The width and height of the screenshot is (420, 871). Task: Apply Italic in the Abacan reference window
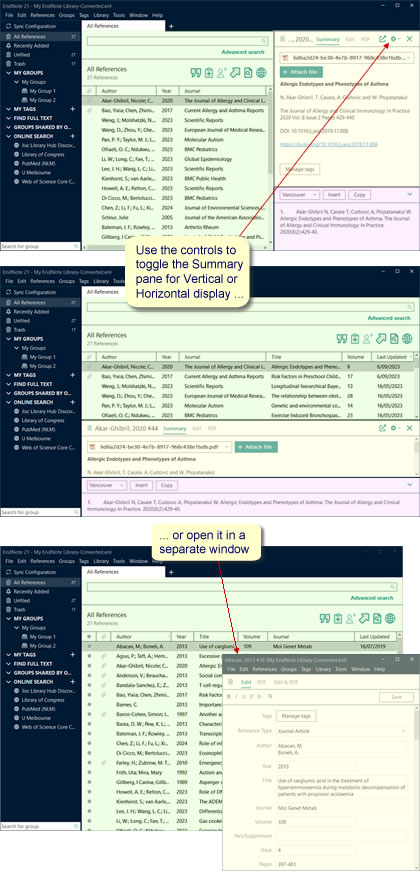point(236,696)
